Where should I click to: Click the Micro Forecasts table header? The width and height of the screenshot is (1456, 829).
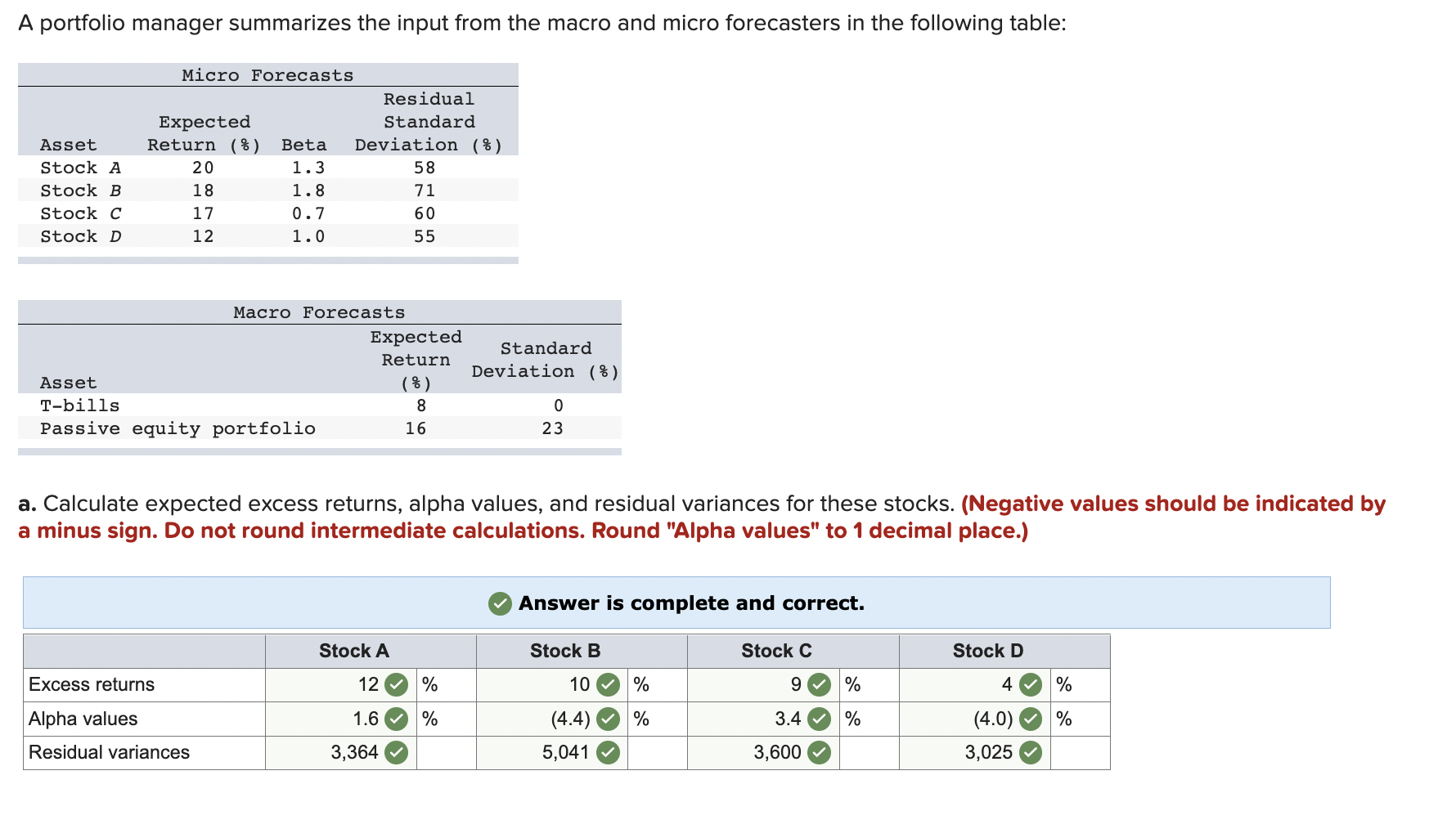point(267,74)
